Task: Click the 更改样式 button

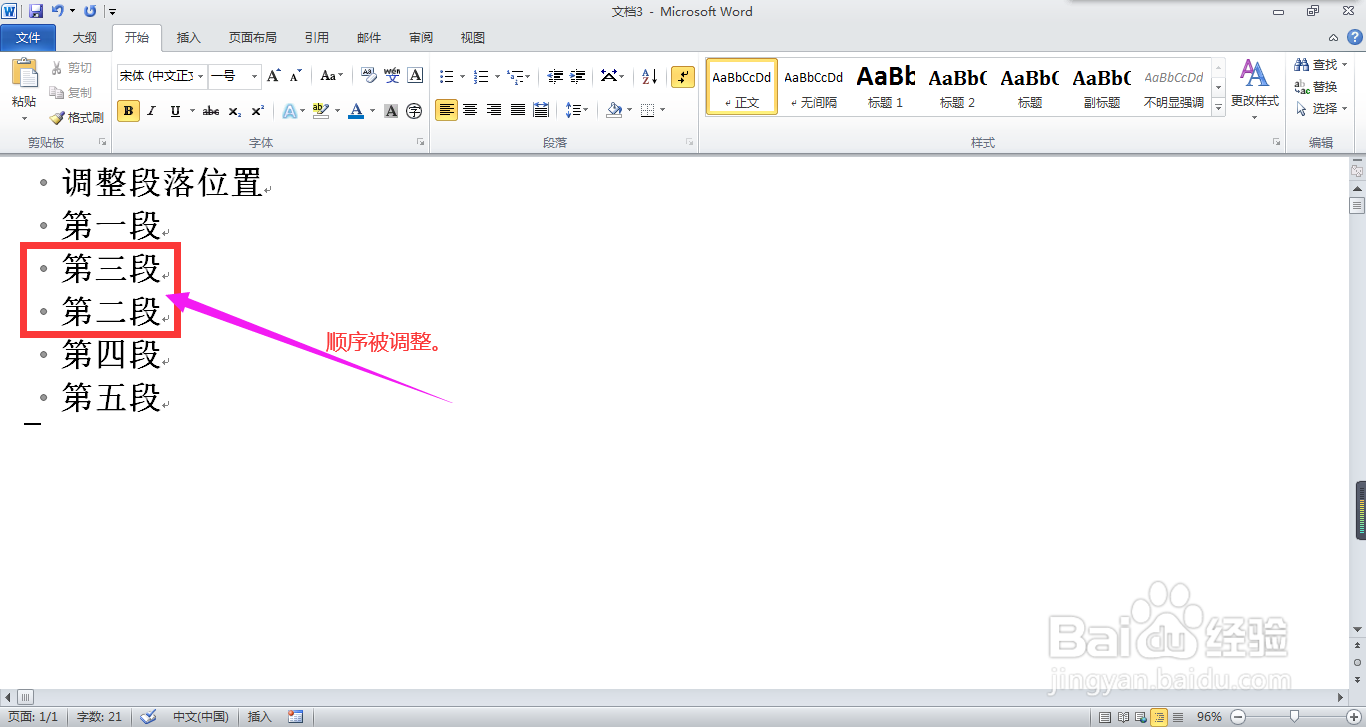Action: 1254,87
